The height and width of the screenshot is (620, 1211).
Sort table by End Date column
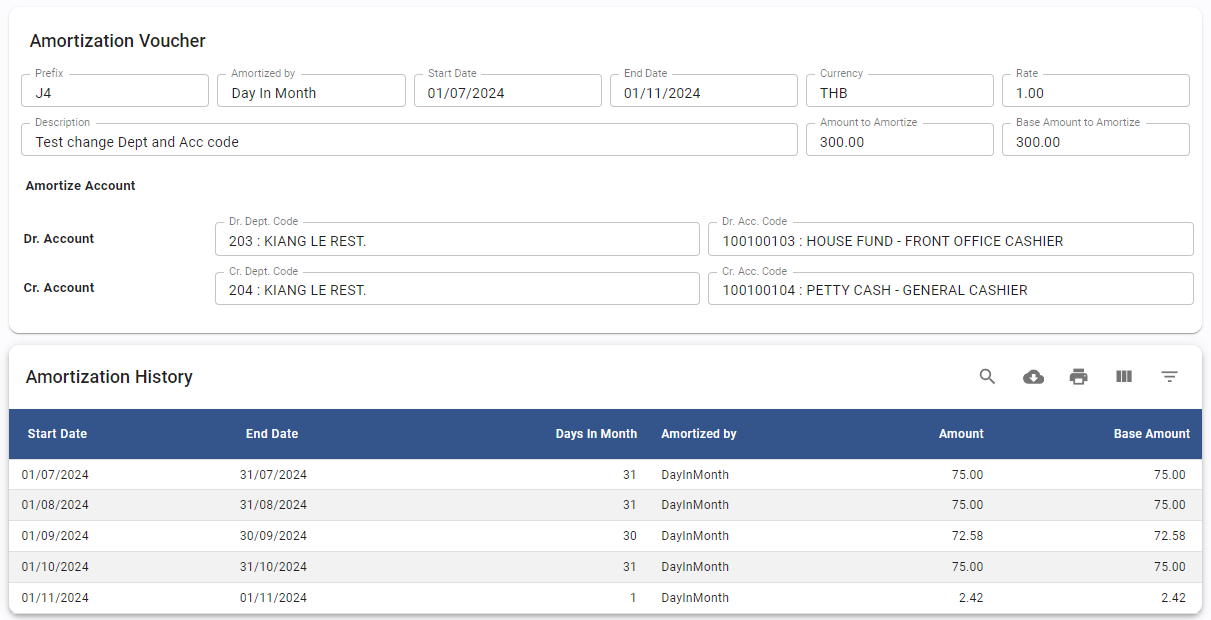pos(272,434)
